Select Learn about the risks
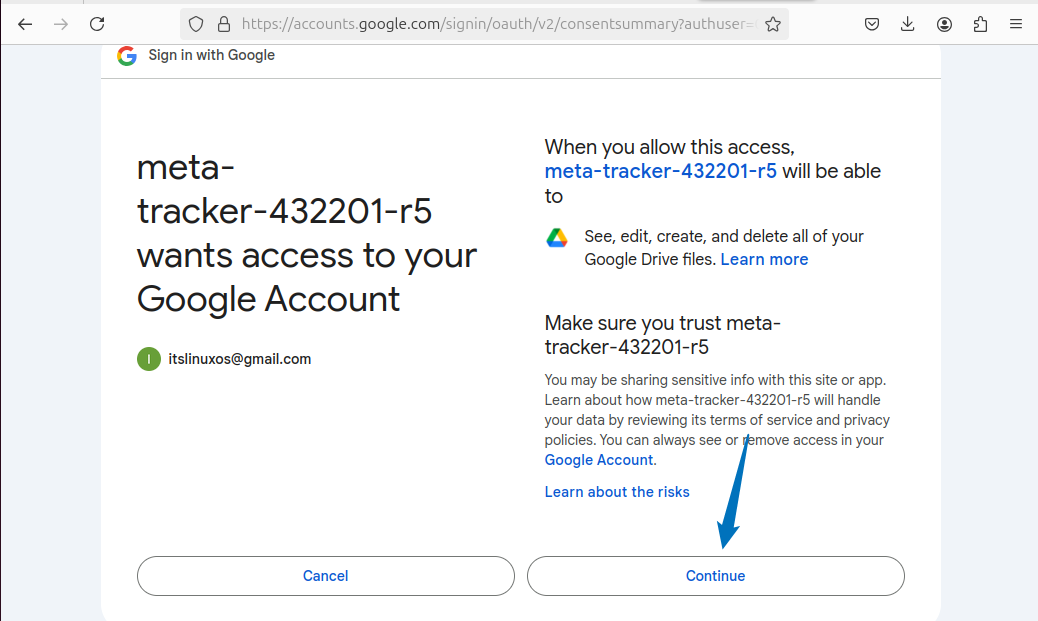The image size is (1038, 621). pos(617,491)
